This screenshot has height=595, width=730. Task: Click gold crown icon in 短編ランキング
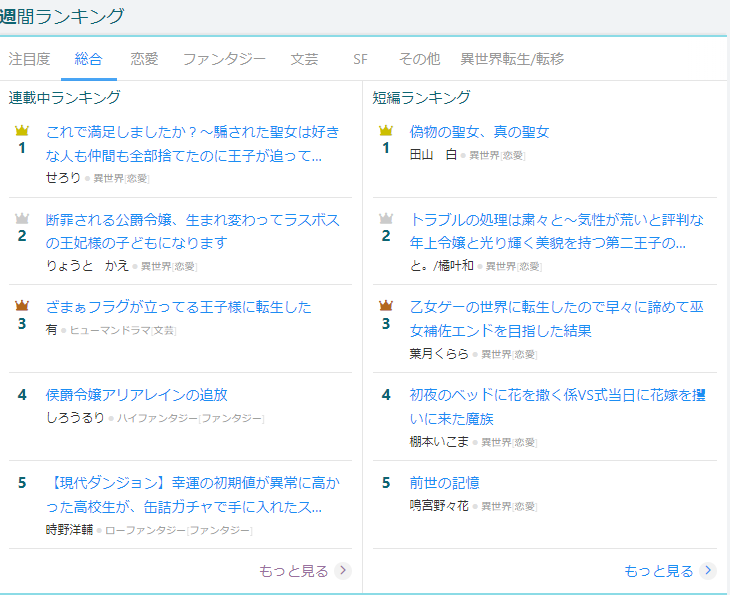pyautogui.click(x=386, y=131)
